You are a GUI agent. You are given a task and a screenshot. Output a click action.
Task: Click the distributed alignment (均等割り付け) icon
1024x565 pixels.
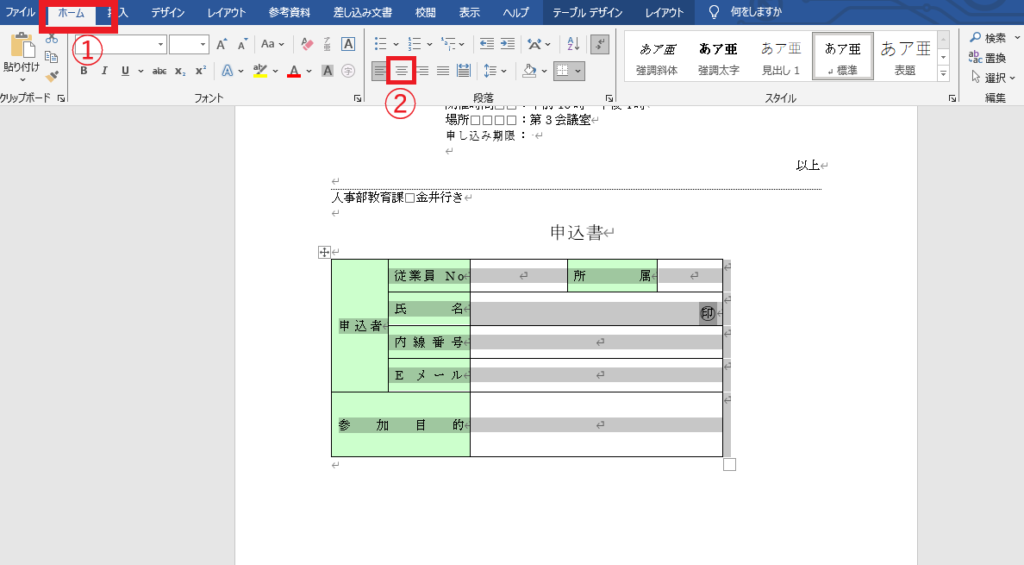pos(463,71)
